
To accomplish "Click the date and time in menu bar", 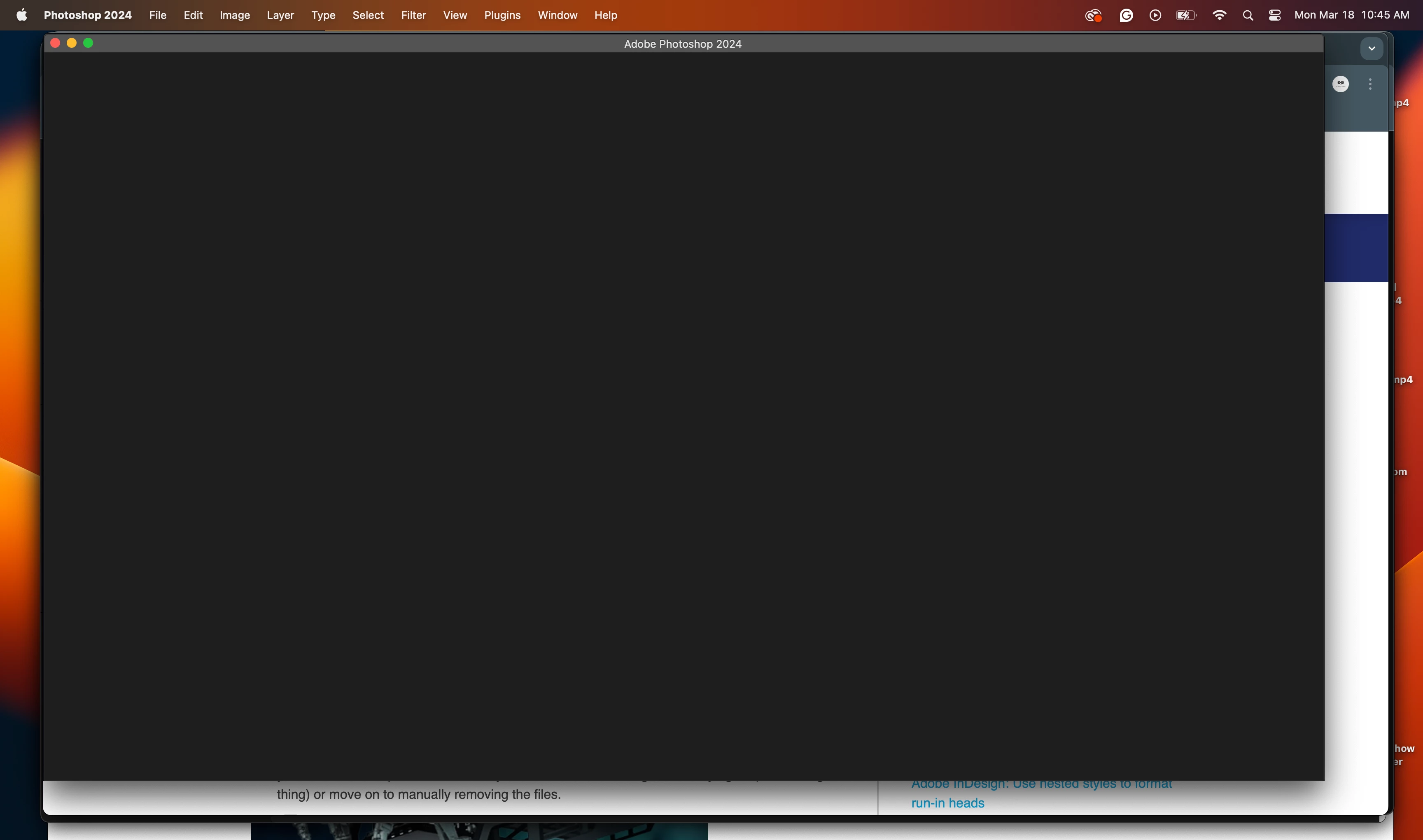I will (1351, 15).
